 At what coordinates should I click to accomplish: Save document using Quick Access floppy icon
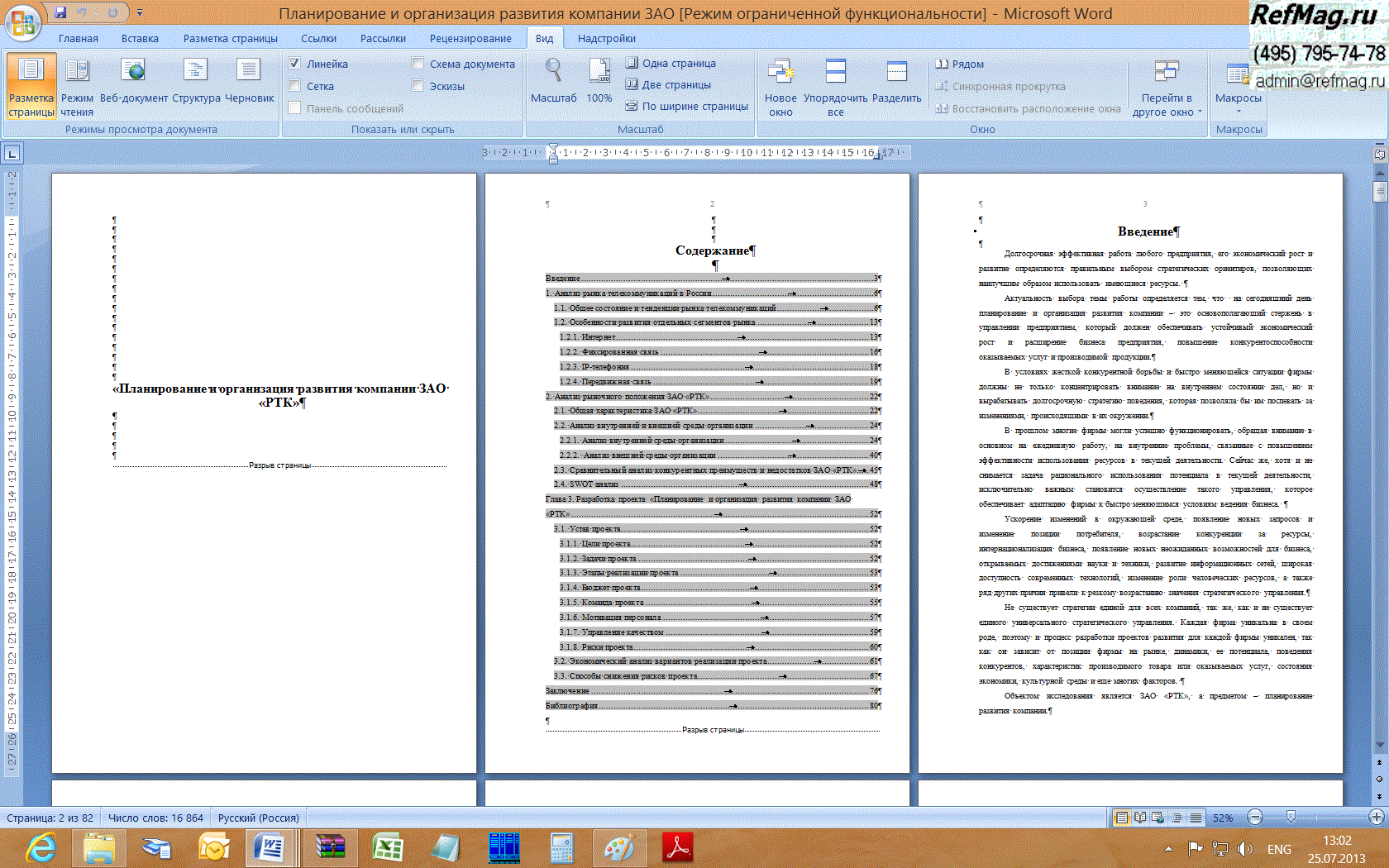(60, 12)
